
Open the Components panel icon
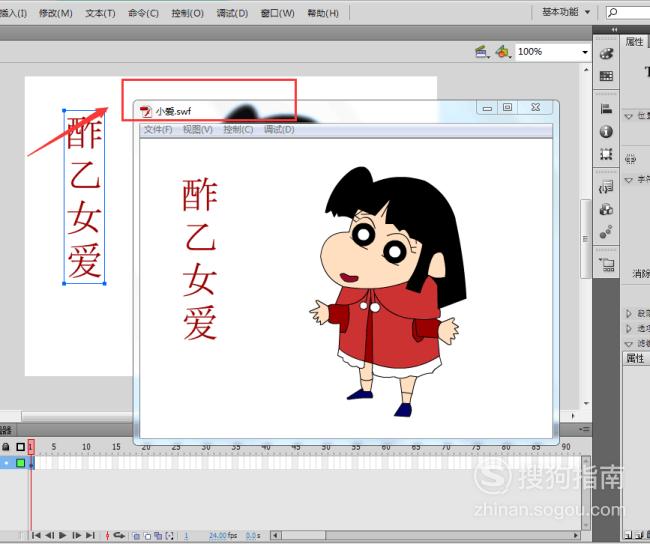click(x=606, y=209)
